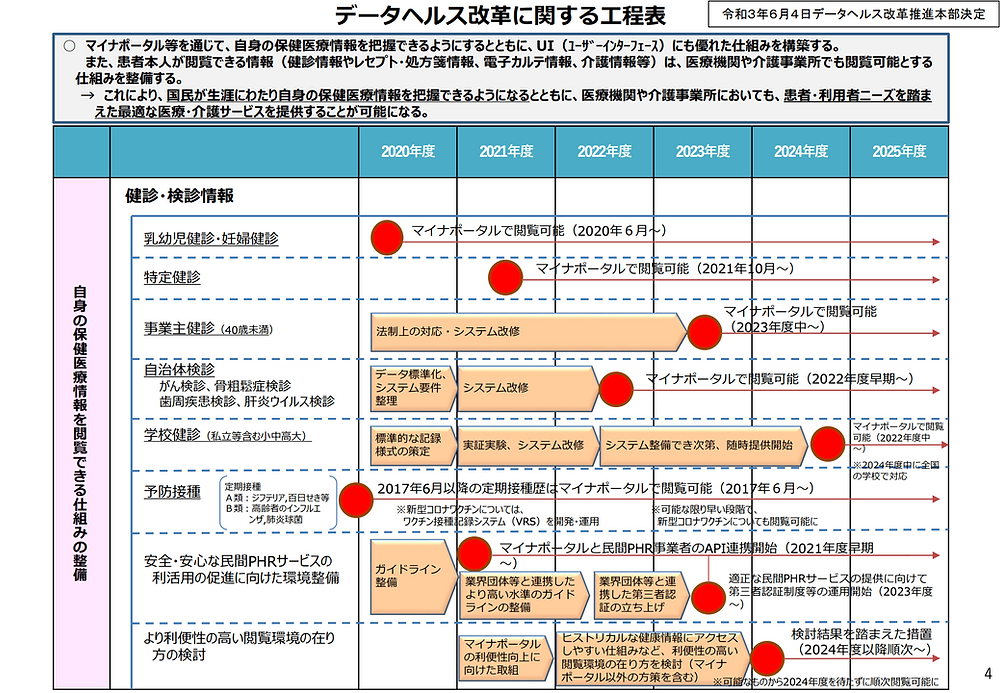The height and width of the screenshot is (693, 1000).
Task: Click note ※可能なものから2024年度を待たずに順次閲覧可能に
Action: pyautogui.click(x=826, y=682)
